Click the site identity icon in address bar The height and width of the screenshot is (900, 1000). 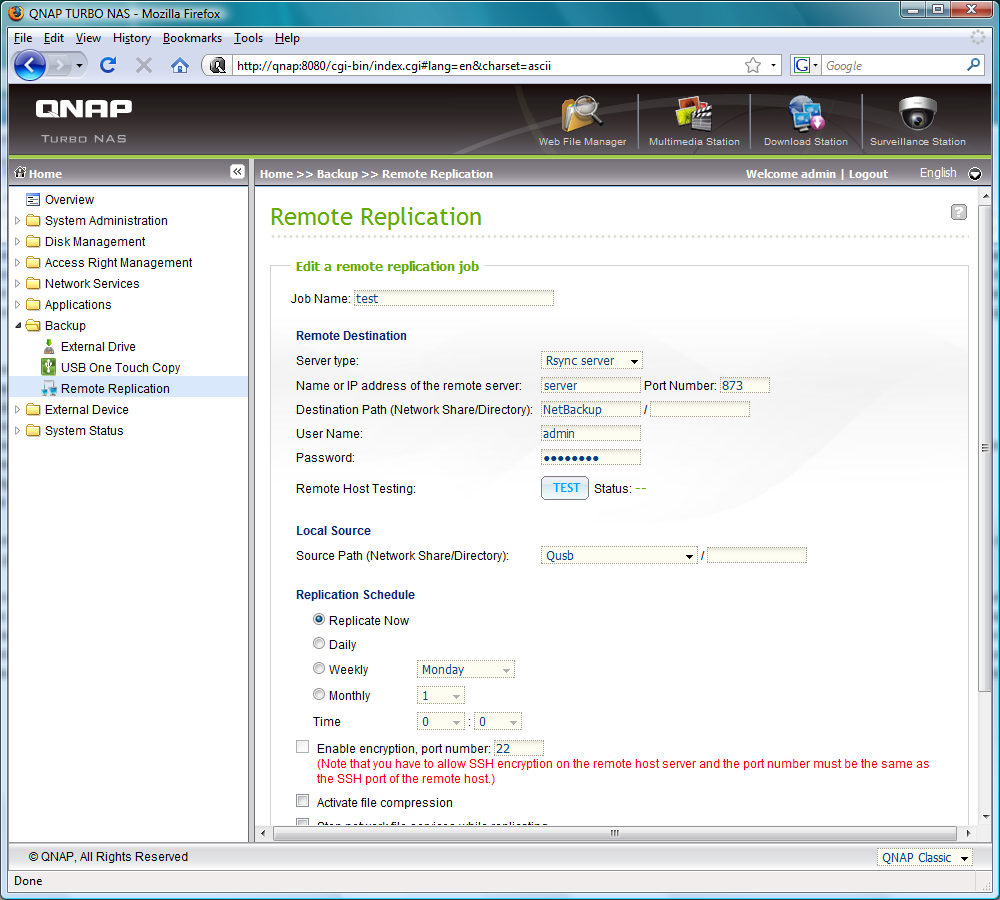[x=217, y=65]
